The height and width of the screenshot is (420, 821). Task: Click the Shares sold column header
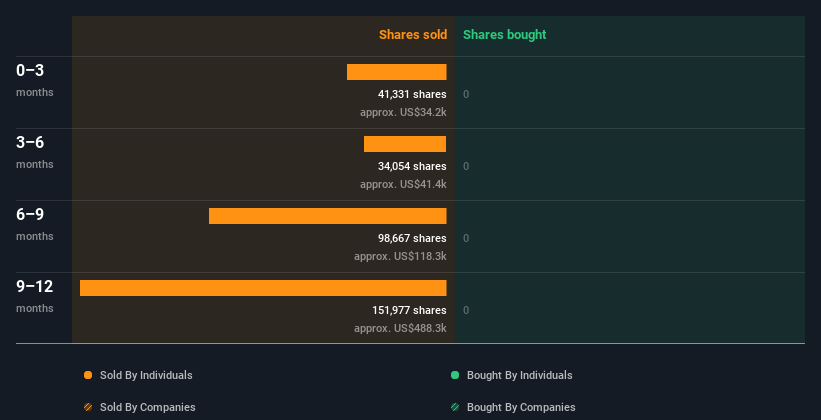point(413,35)
